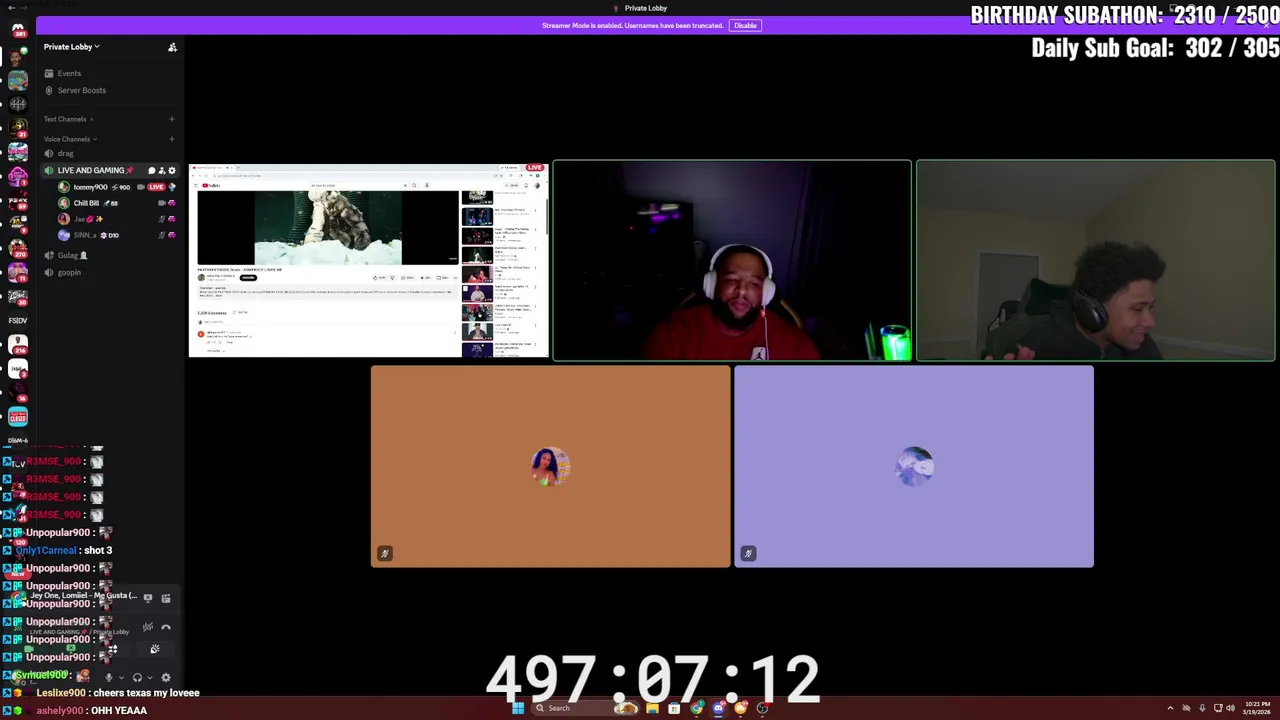Open Discord from the taskbar
This screenshot has width=1280, height=720.
click(718, 708)
